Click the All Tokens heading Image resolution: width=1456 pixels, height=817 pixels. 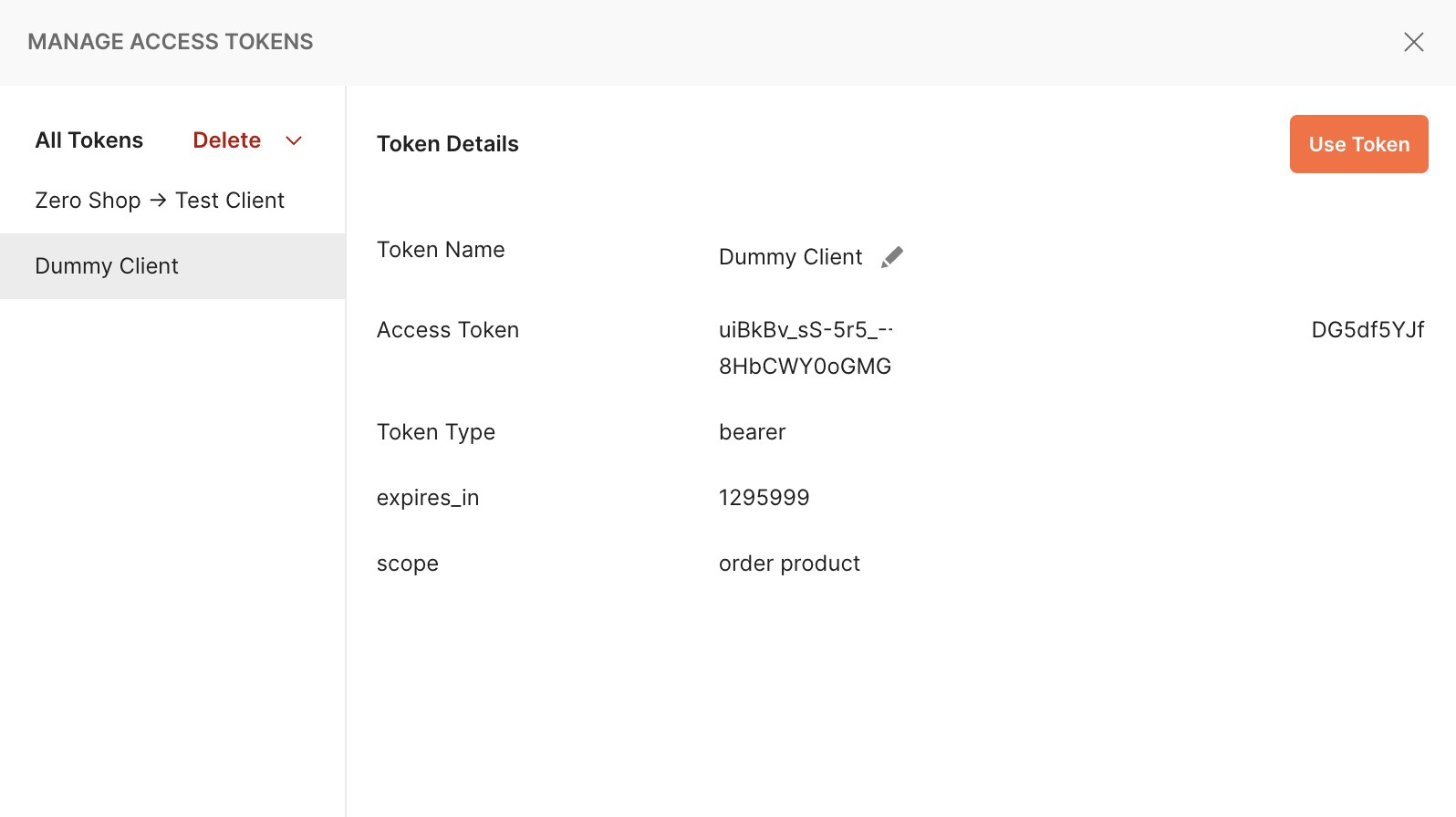coord(89,140)
